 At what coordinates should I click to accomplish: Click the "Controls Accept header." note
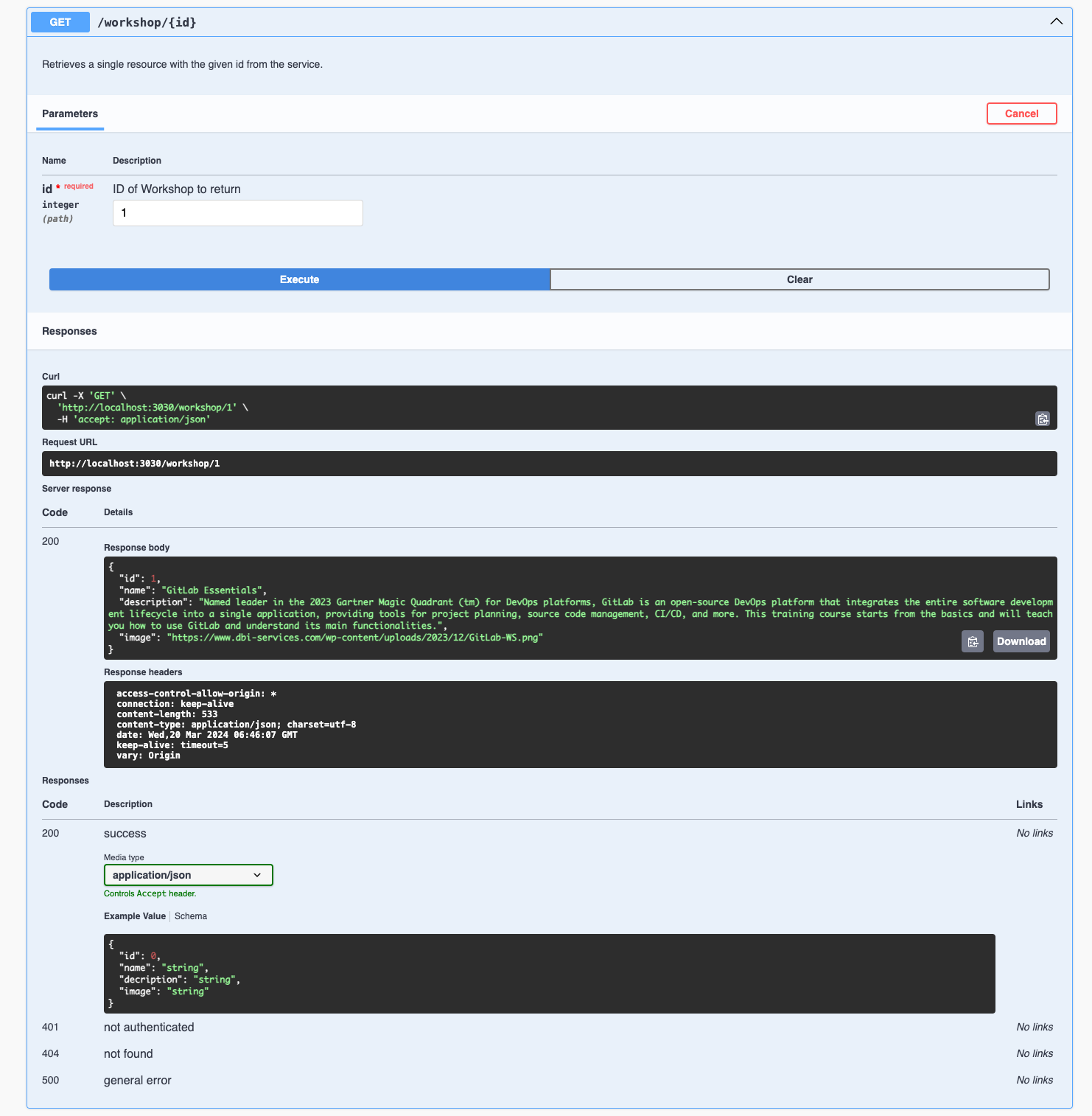tap(150, 893)
